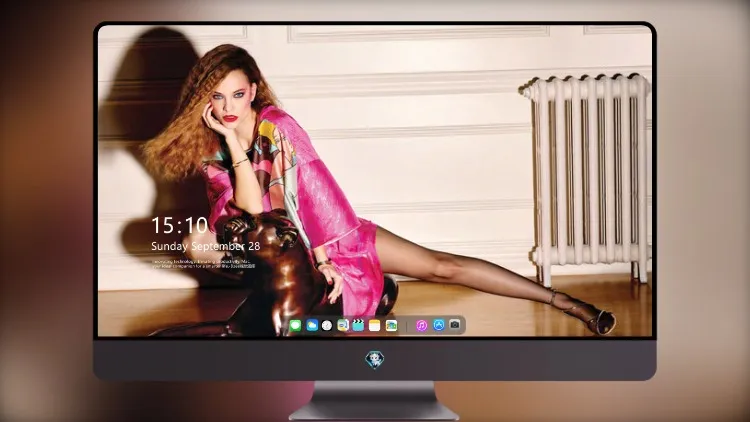Open the Camera app in the dock
This screenshot has height=422, width=750.
point(455,325)
